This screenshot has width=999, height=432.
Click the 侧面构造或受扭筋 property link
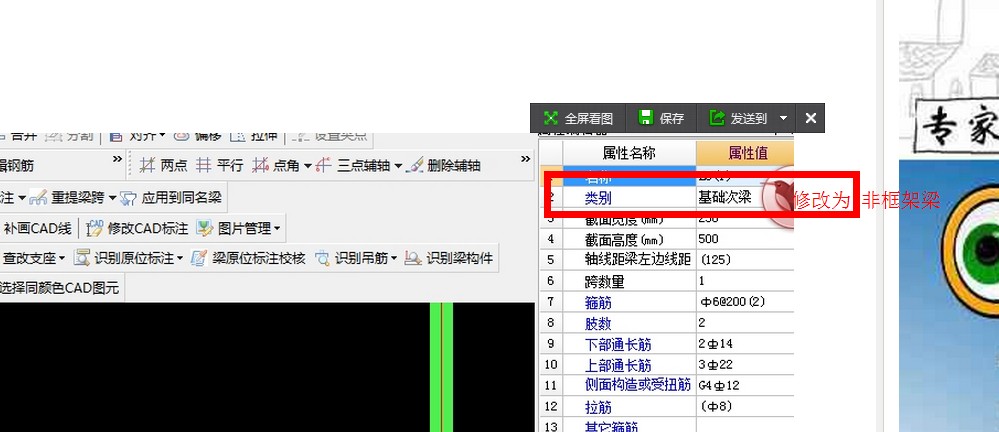[638, 385]
